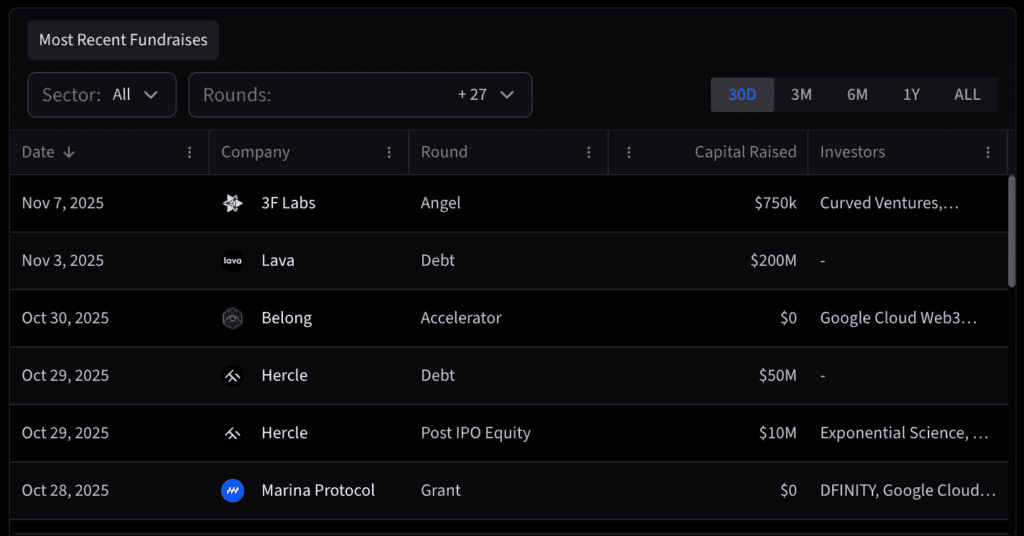The width and height of the screenshot is (1024, 536).
Task: Open the Date column options menu icon
Action: 190,152
